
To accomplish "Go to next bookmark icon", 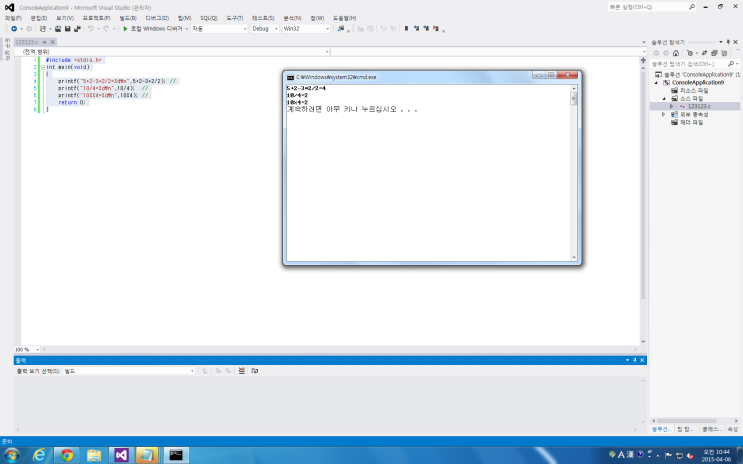I will click(x=426, y=29).
